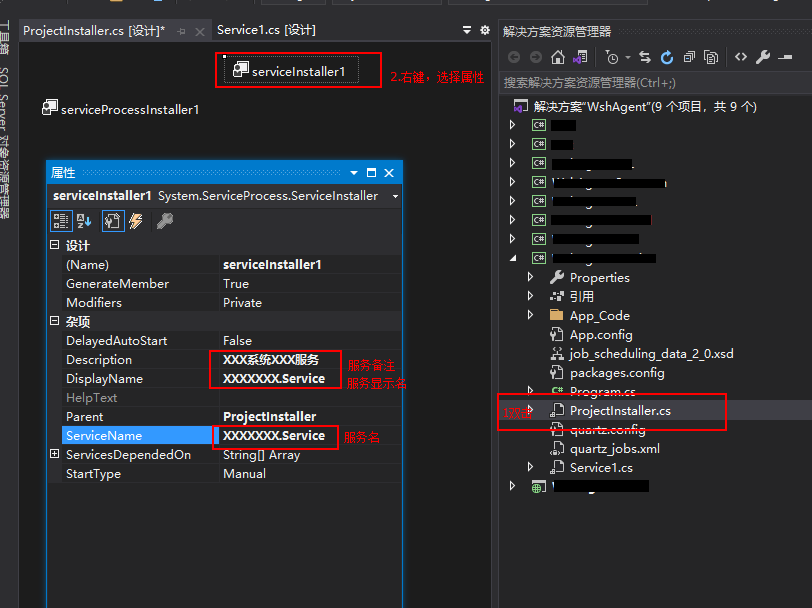The height and width of the screenshot is (608, 812).
Task: Click the (Name) value serviceInstaller1
Action: 272,265
